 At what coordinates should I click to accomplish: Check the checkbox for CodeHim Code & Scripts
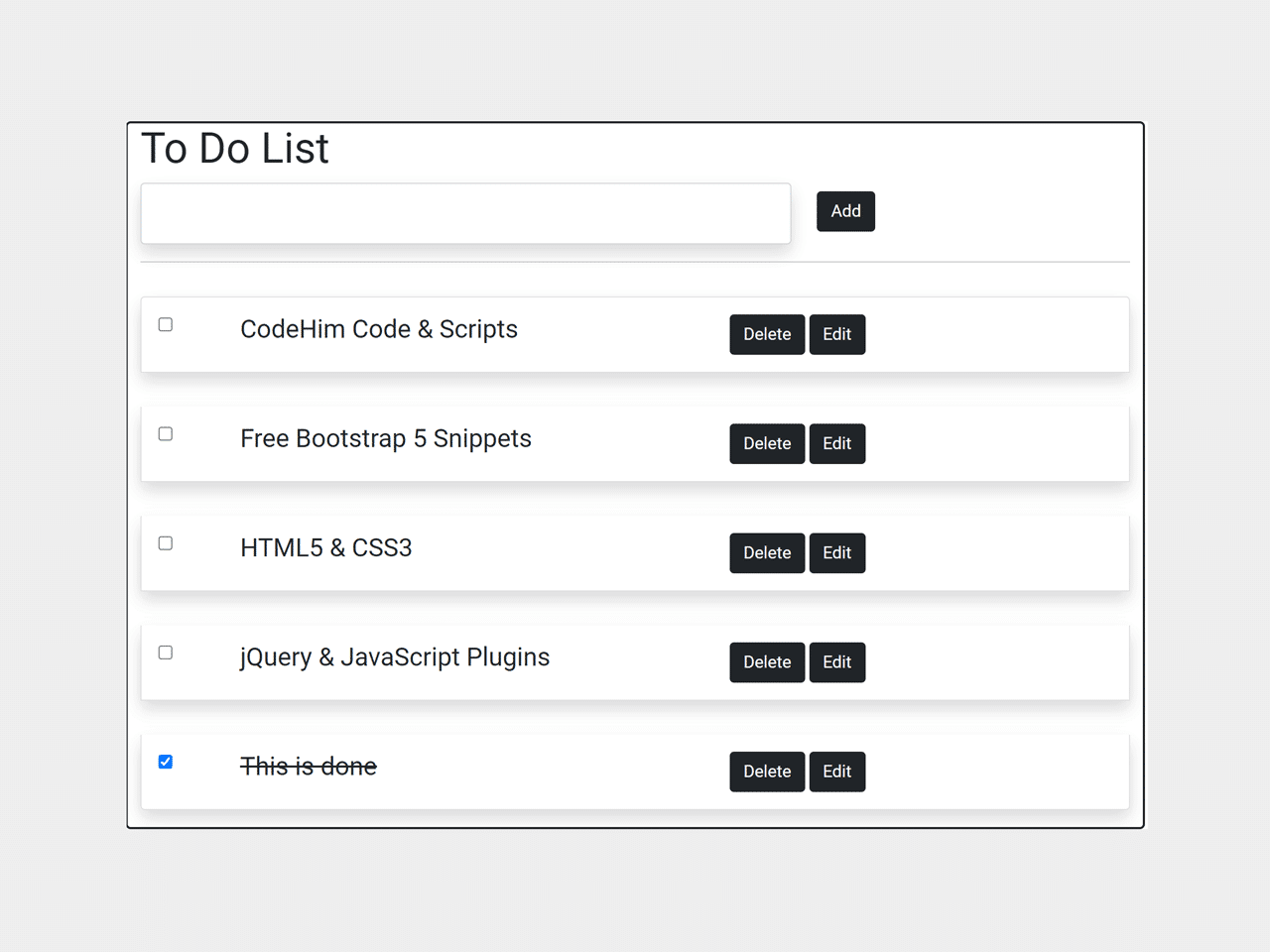[x=165, y=324]
